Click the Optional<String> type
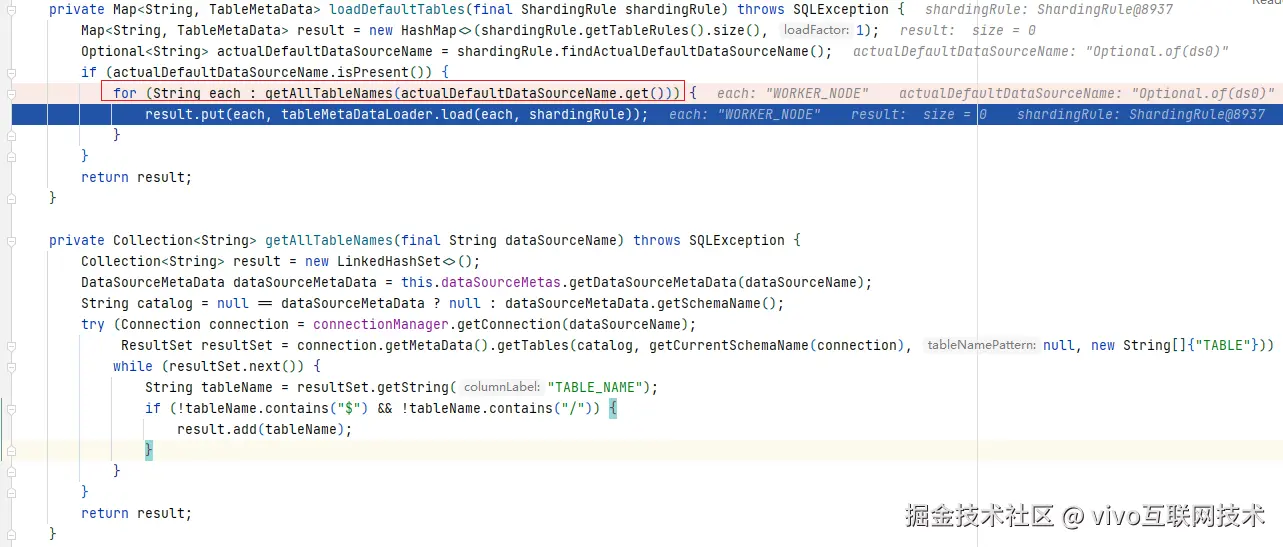The width and height of the screenshot is (1283, 547). pyautogui.click(x=145, y=51)
